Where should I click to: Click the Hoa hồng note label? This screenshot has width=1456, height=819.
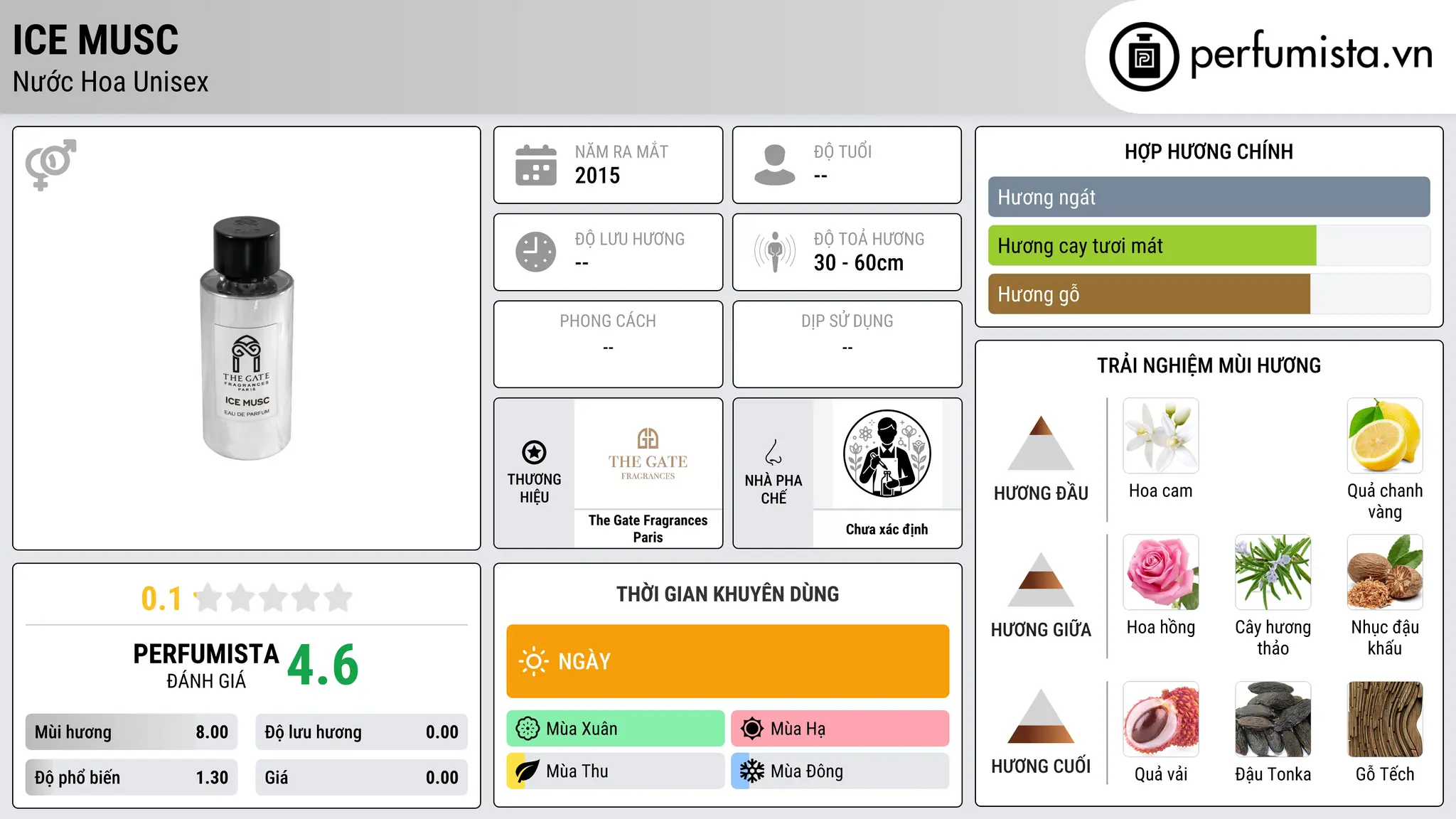tap(1161, 628)
